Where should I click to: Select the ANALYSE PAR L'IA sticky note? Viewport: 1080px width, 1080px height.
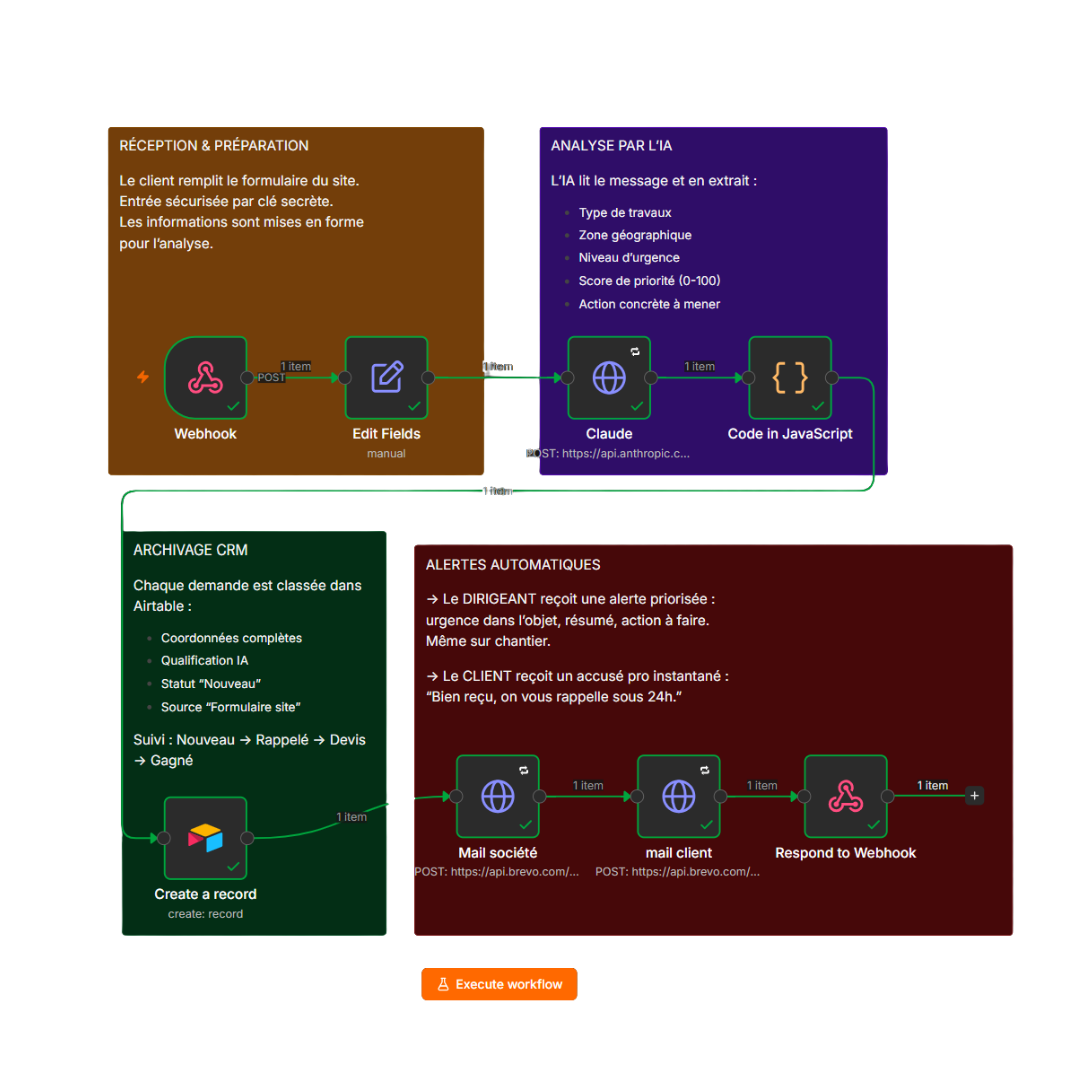click(611, 145)
